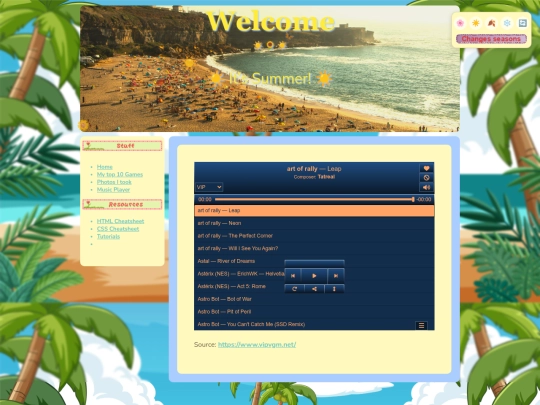Select 'art of rally — The Perfect Corner'

click(314, 236)
